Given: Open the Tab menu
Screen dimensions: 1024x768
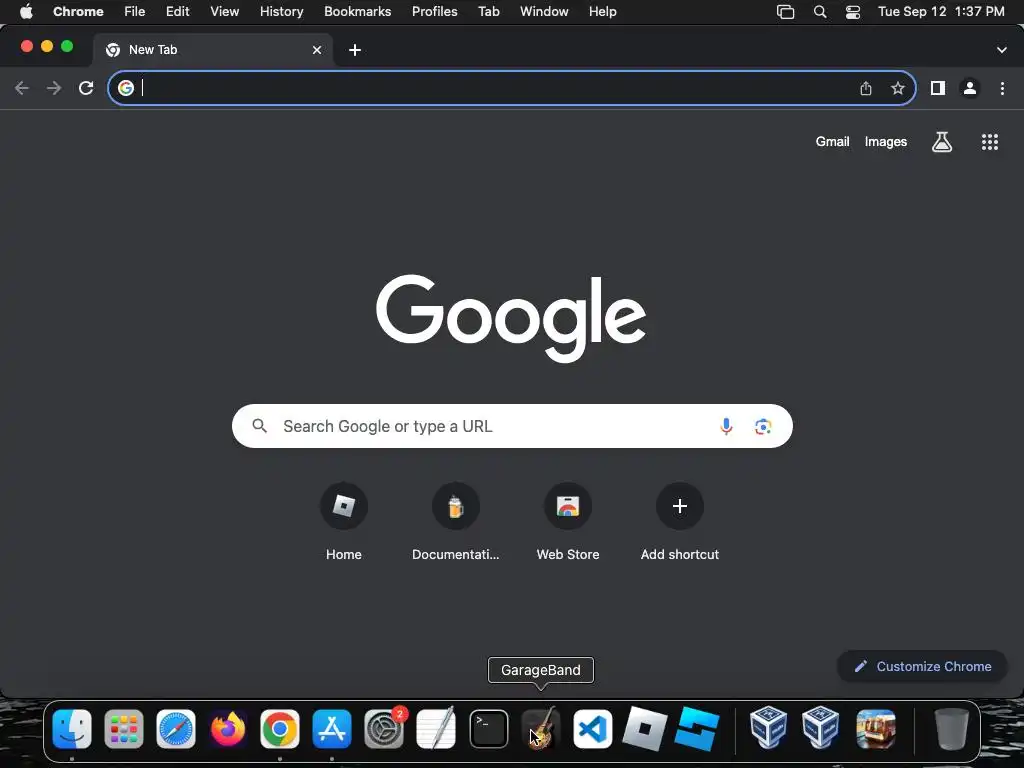Looking at the screenshot, I should click(488, 12).
